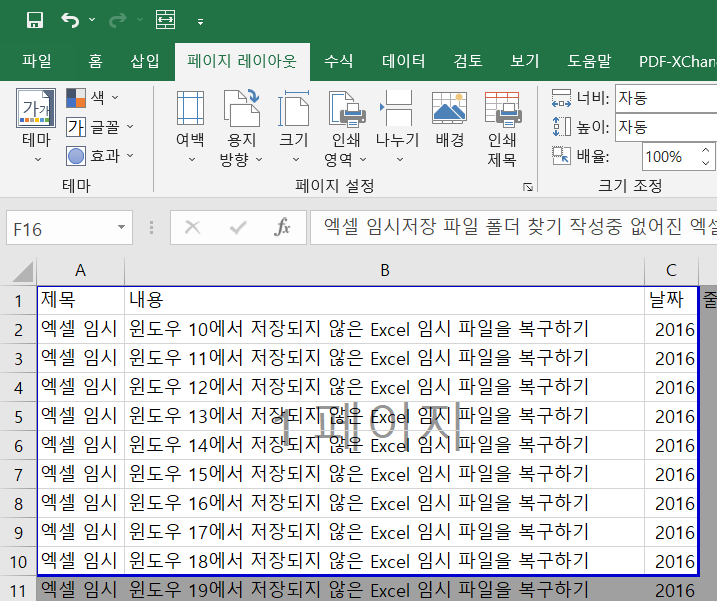The width and height of the screenshot is (717, 601).
Task: Open the 파일 tab
Action: tap(37, 61)
